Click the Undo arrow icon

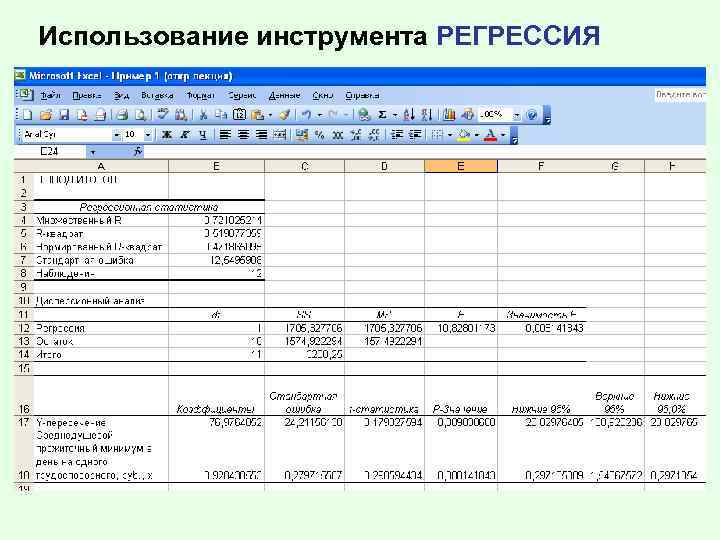point(306,114)
